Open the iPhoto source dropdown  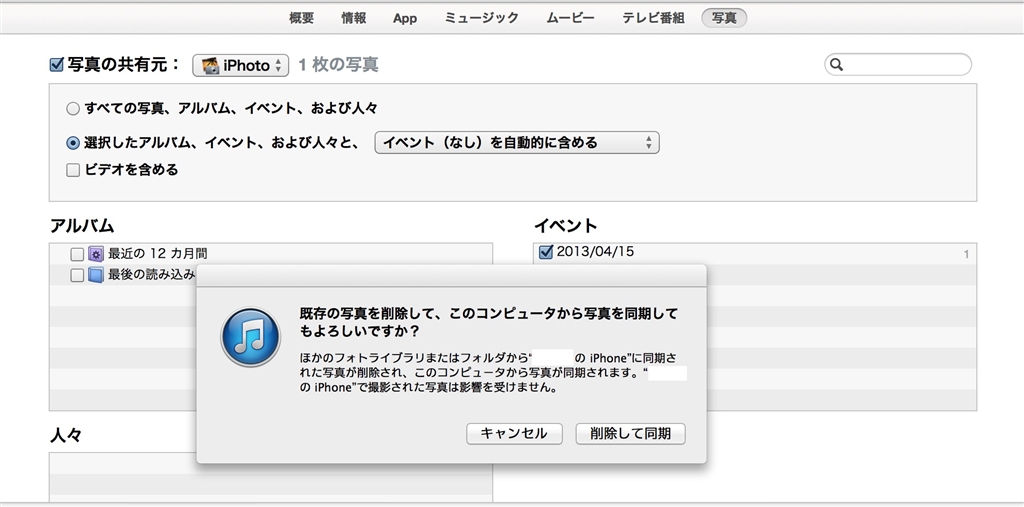pyautogui.click(x=240, y=65)
